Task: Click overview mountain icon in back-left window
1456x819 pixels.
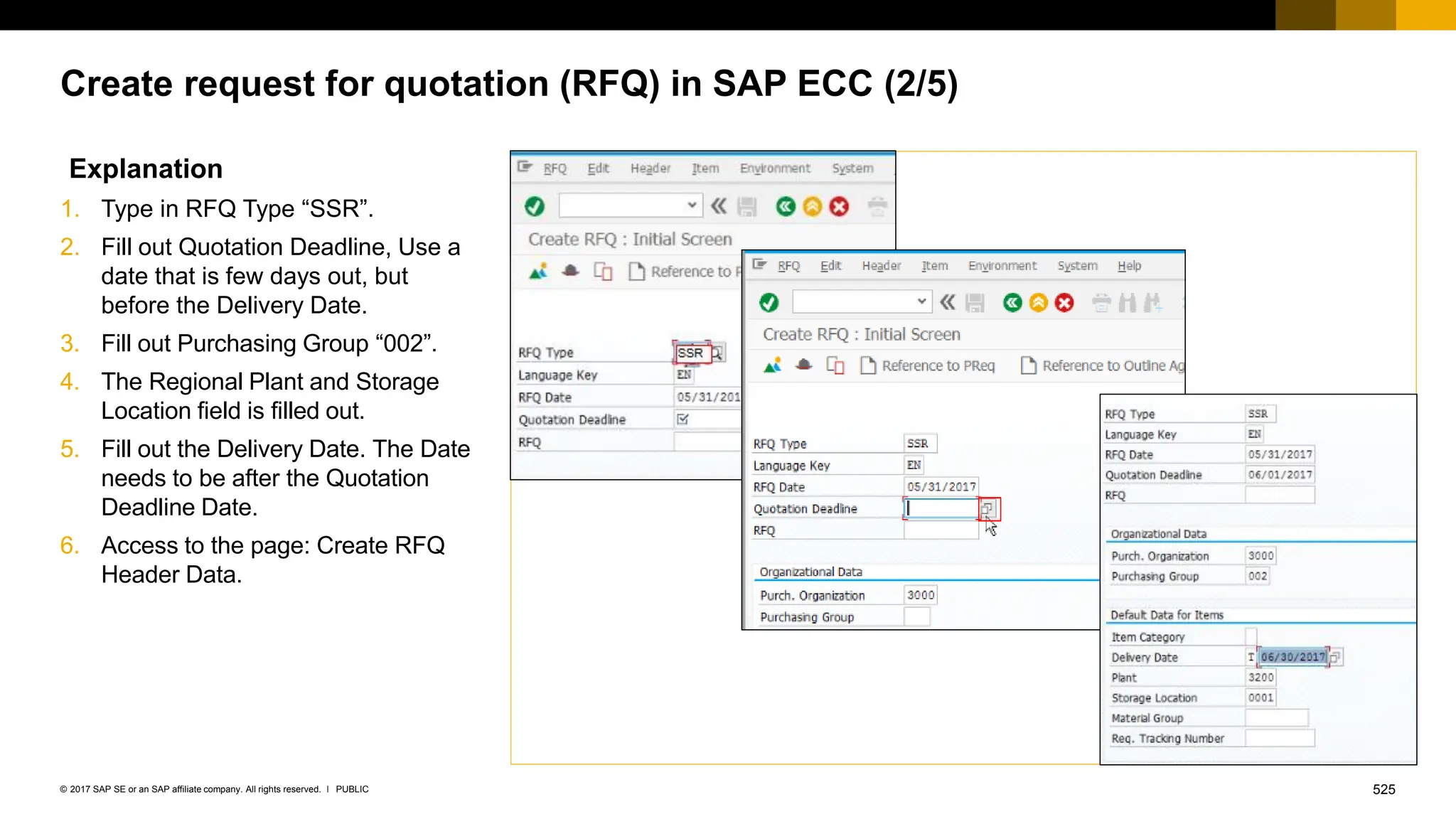Action: [538, 271]
